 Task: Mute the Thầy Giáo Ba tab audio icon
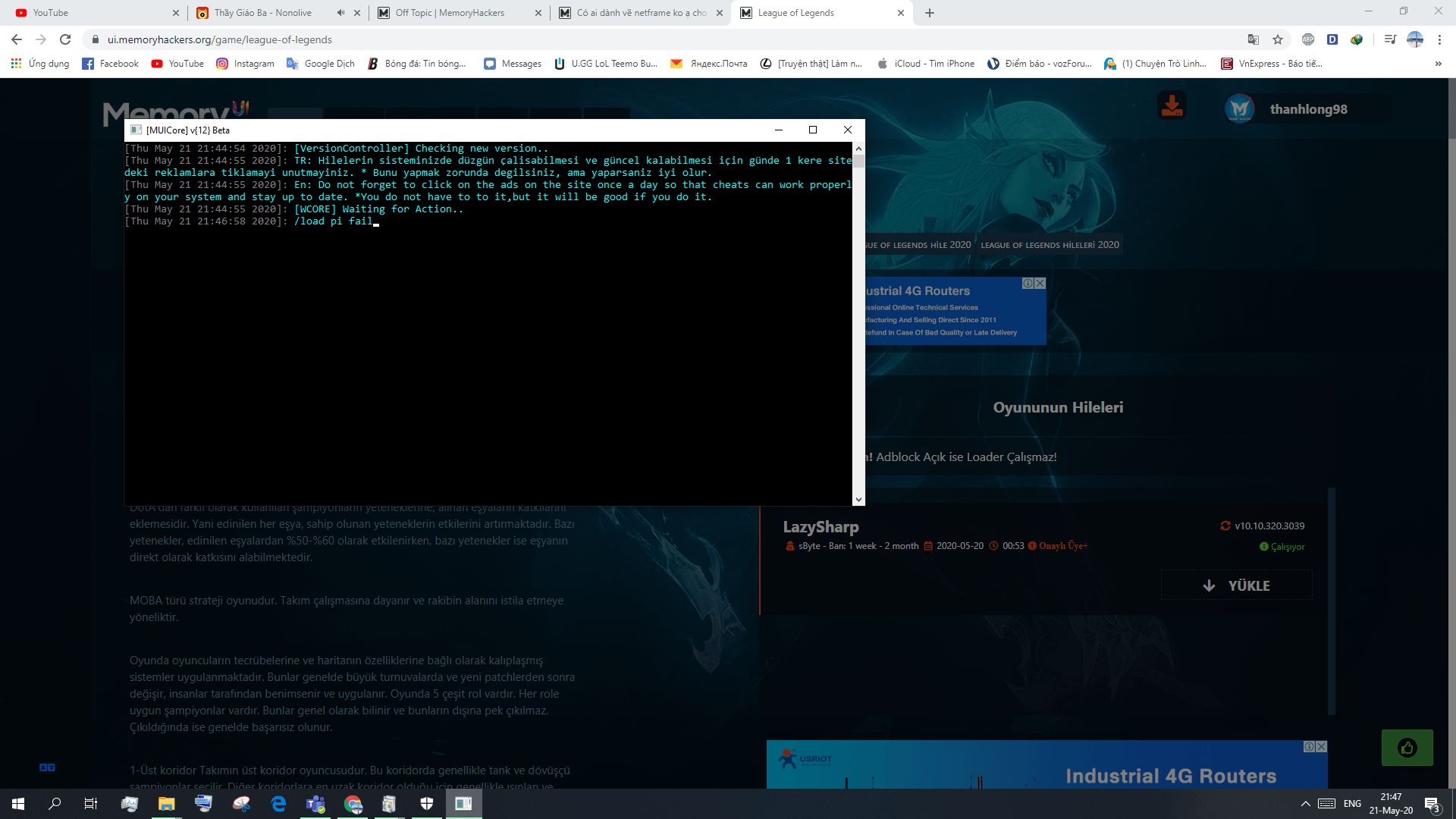[x=340, y=13]
